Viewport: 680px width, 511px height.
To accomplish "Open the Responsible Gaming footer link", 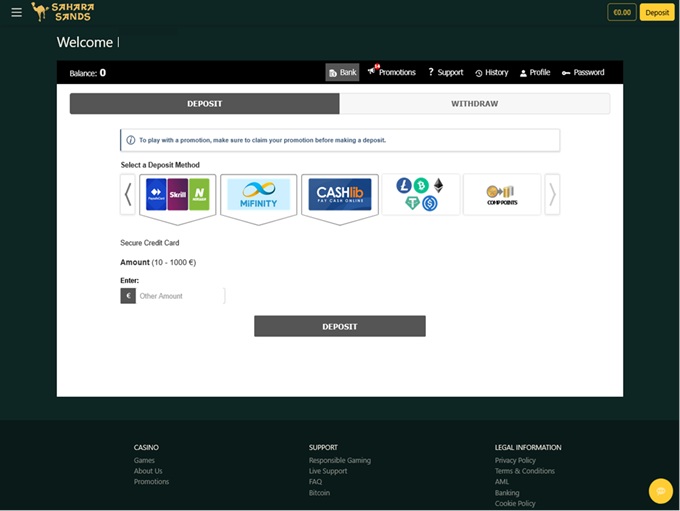I will point(339,460).
